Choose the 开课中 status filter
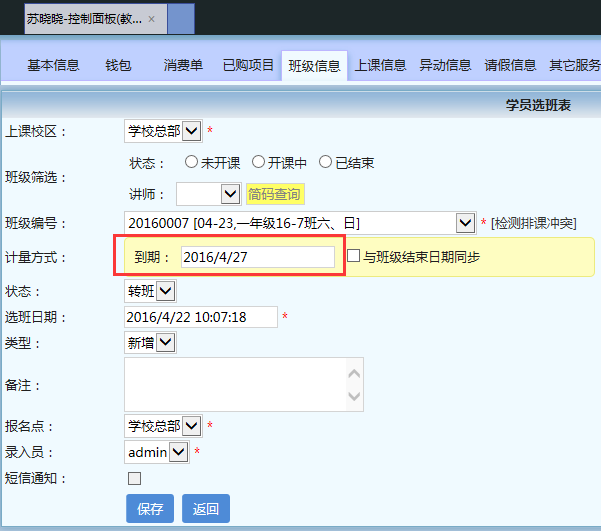 pos(258,162)
